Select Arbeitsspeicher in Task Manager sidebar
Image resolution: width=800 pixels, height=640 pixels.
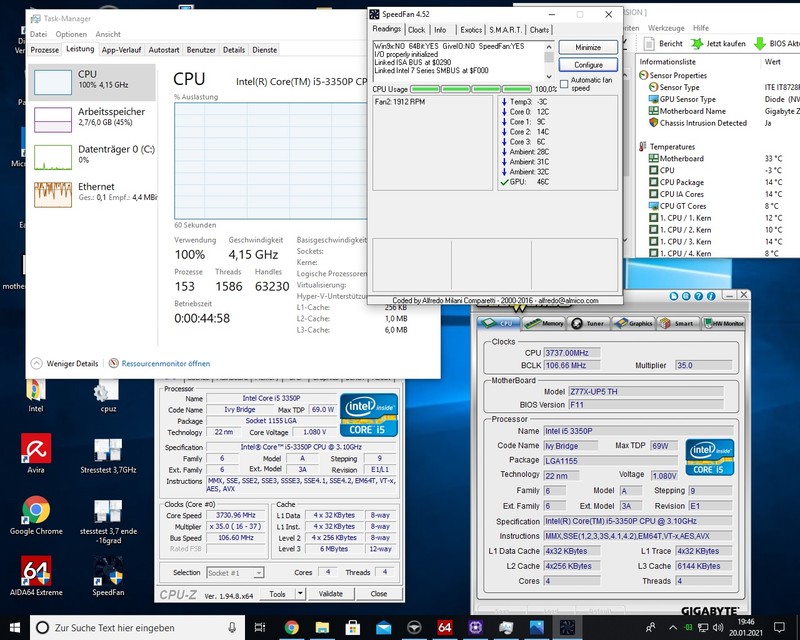click(92, 119)
